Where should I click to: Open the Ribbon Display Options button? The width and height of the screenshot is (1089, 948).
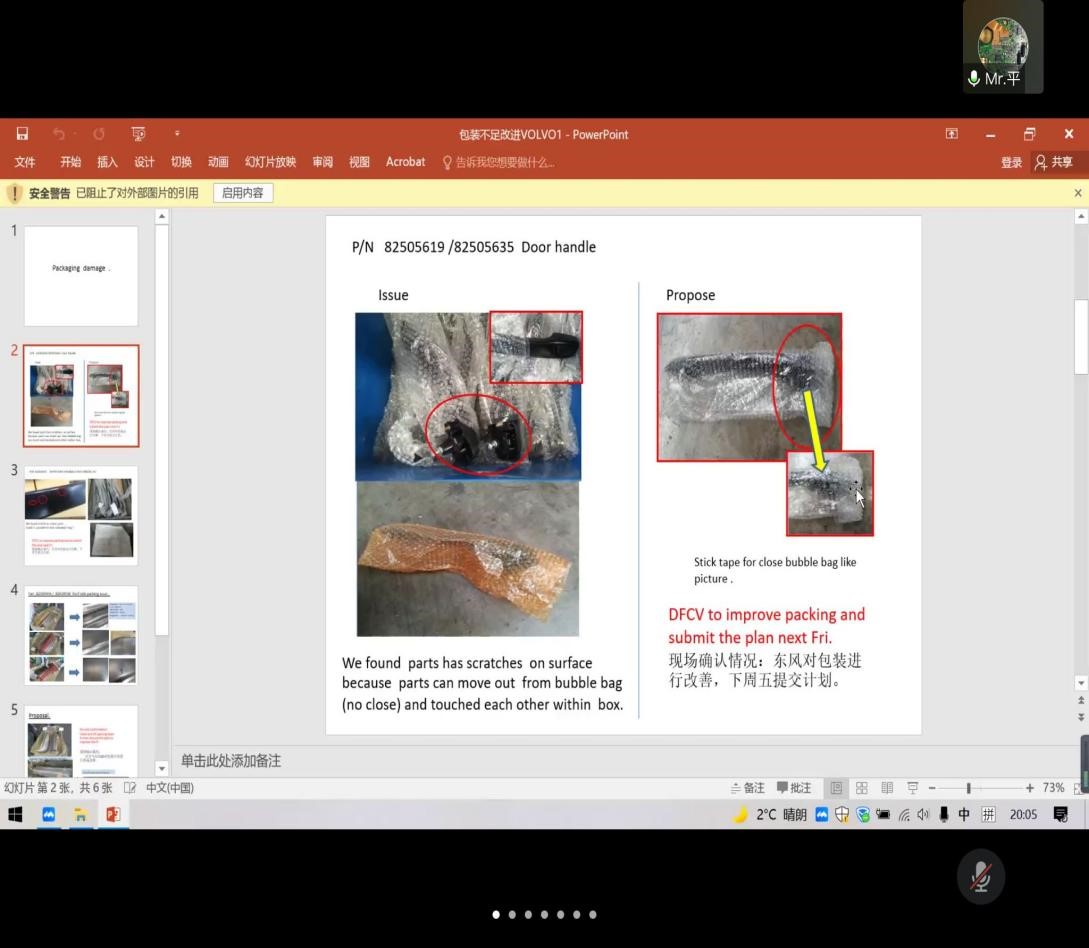tap(951, 134)
